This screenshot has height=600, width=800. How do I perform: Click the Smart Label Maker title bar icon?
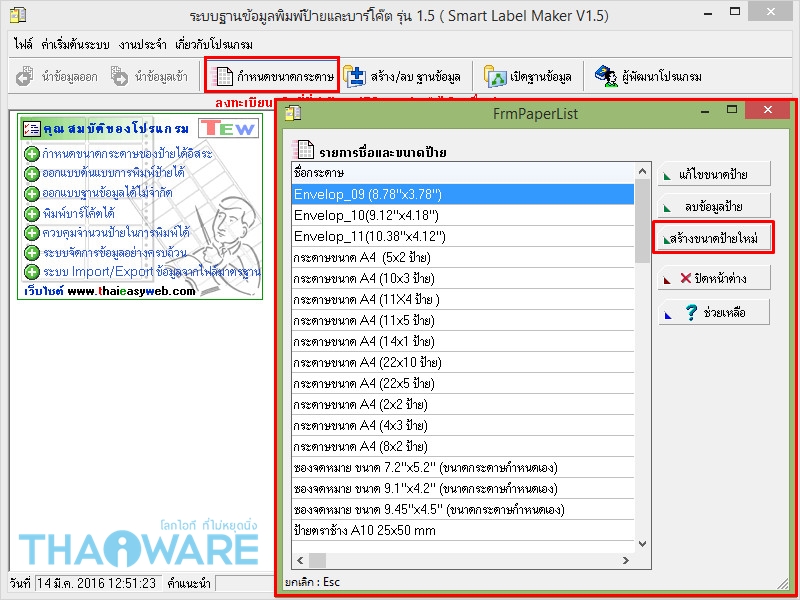pos(18,15)
